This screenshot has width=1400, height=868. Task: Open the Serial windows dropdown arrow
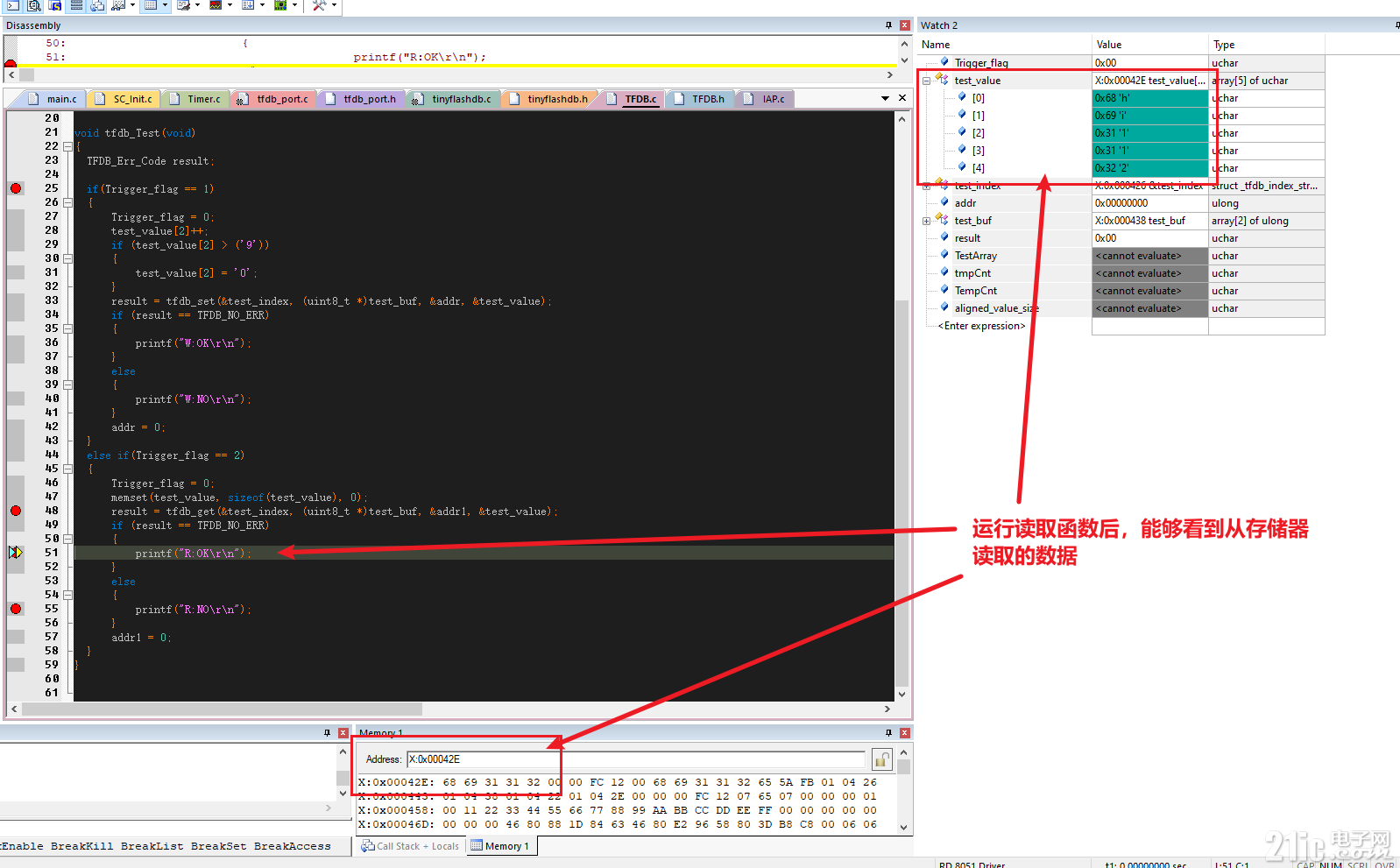click(197, 5)
